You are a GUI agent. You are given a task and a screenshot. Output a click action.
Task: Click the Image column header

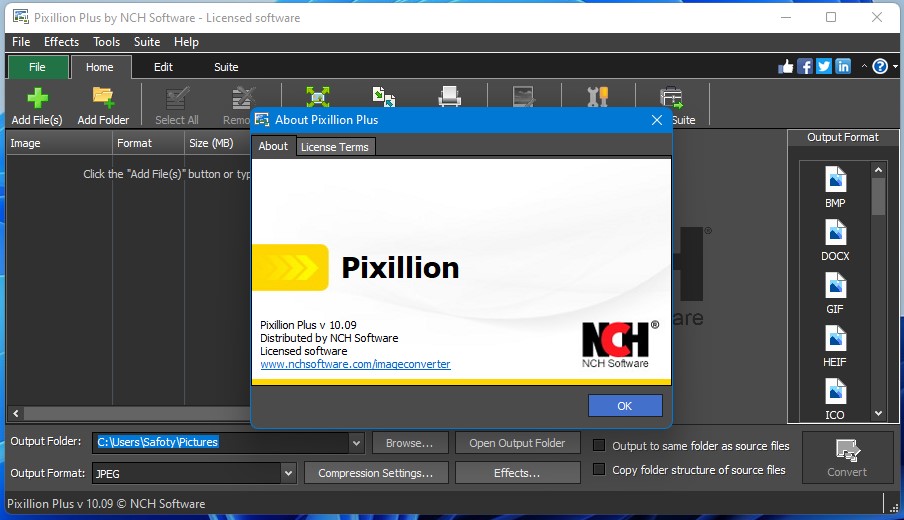[x=59, y=143]
